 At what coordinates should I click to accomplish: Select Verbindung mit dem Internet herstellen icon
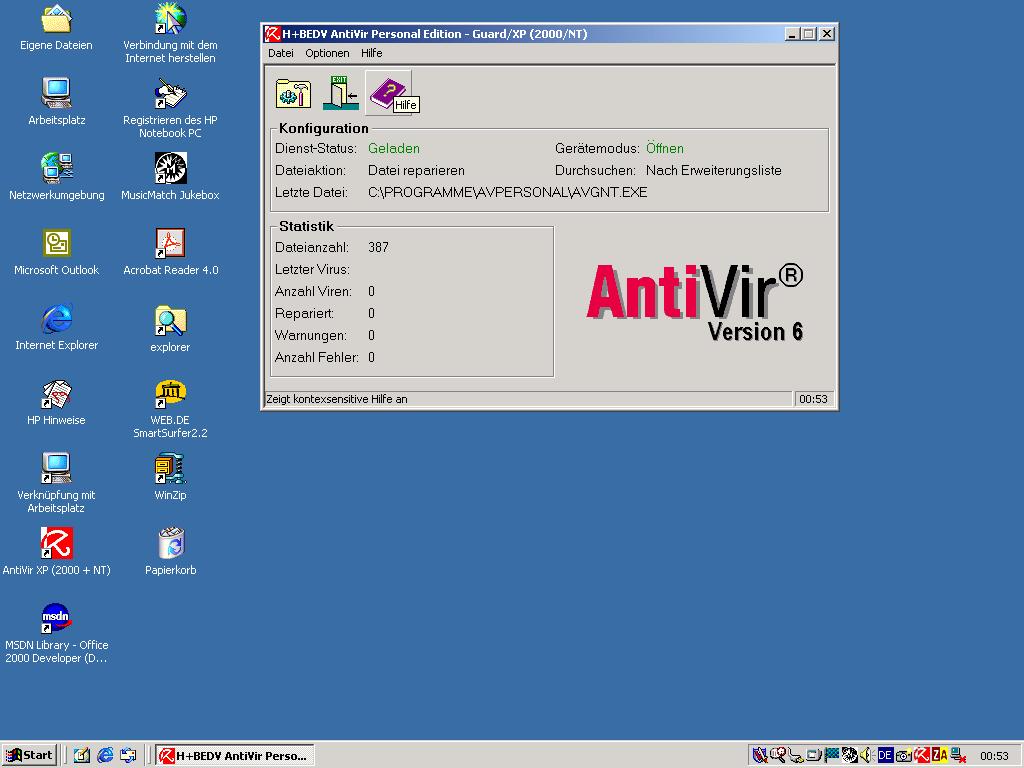tap(170, 33)
